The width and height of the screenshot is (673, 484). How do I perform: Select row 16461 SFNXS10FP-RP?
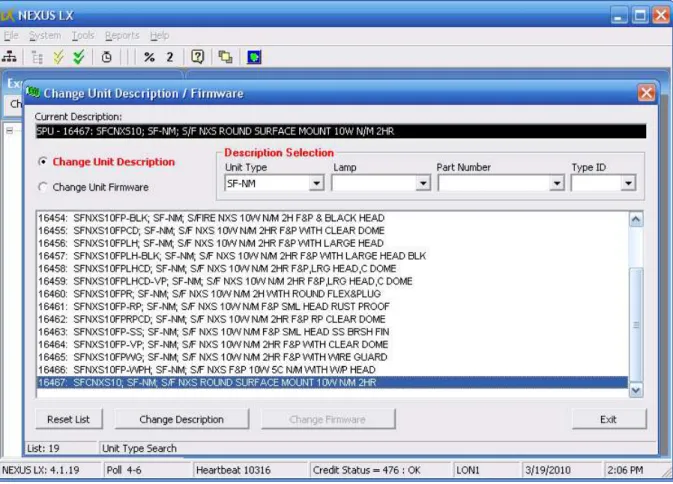click(x=332, y=307)
